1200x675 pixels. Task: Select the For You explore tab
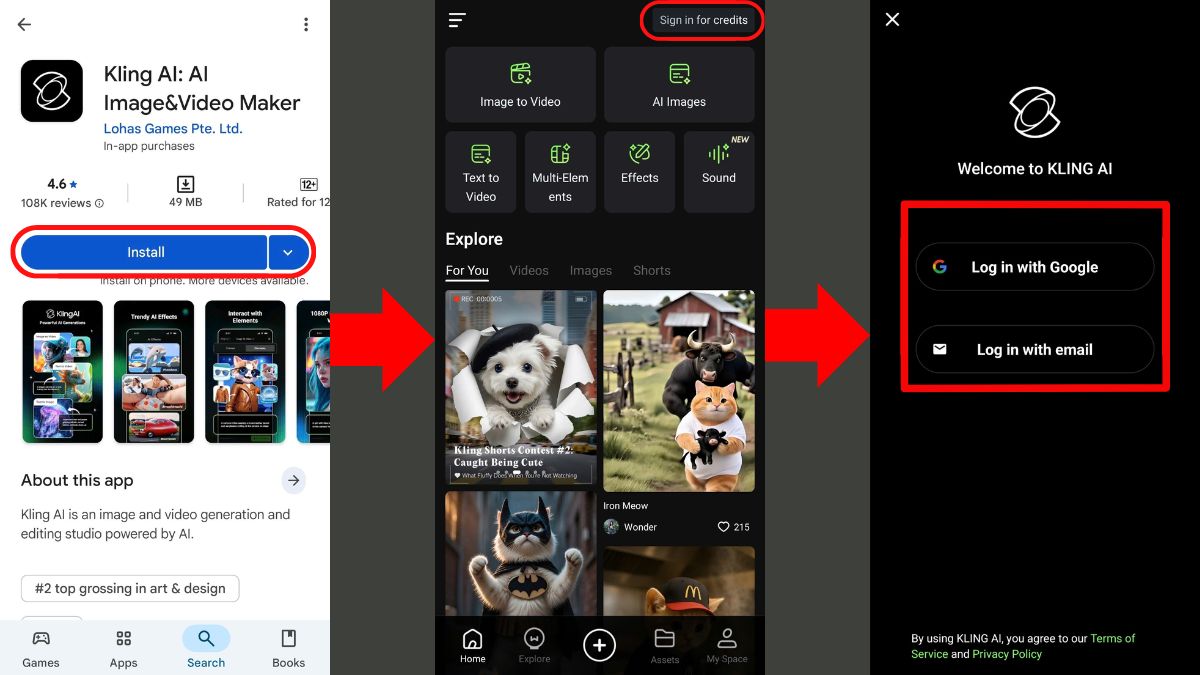click(x=467, y=271)
